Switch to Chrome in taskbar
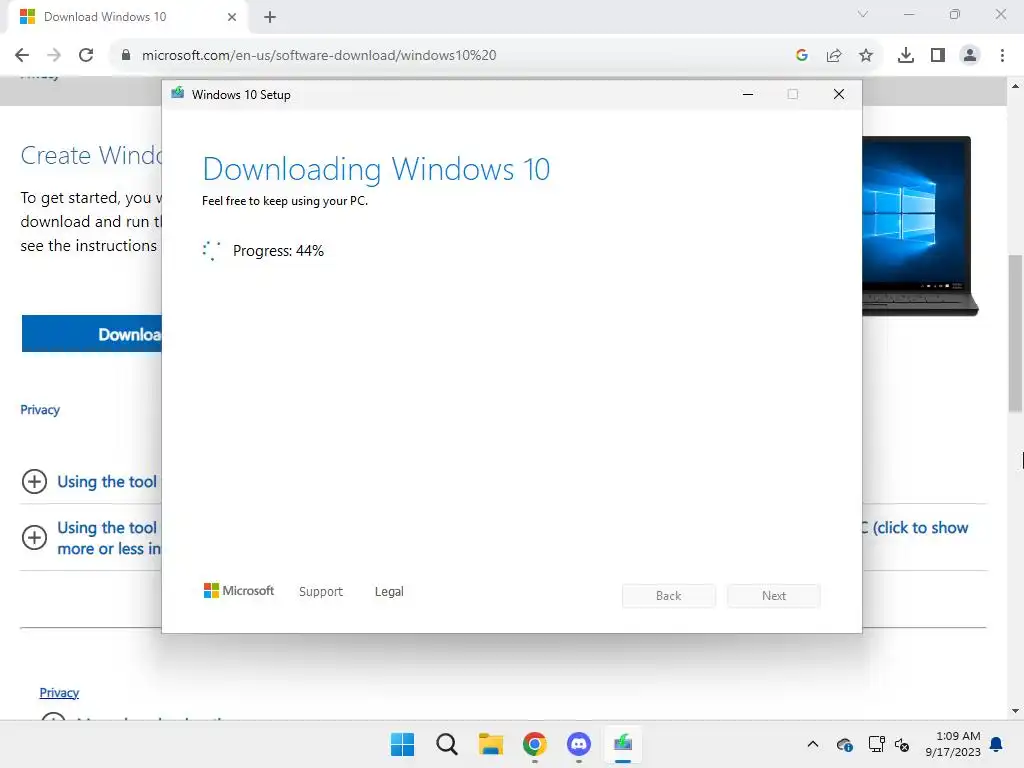1024x768 pixels. tap(535, 744)
